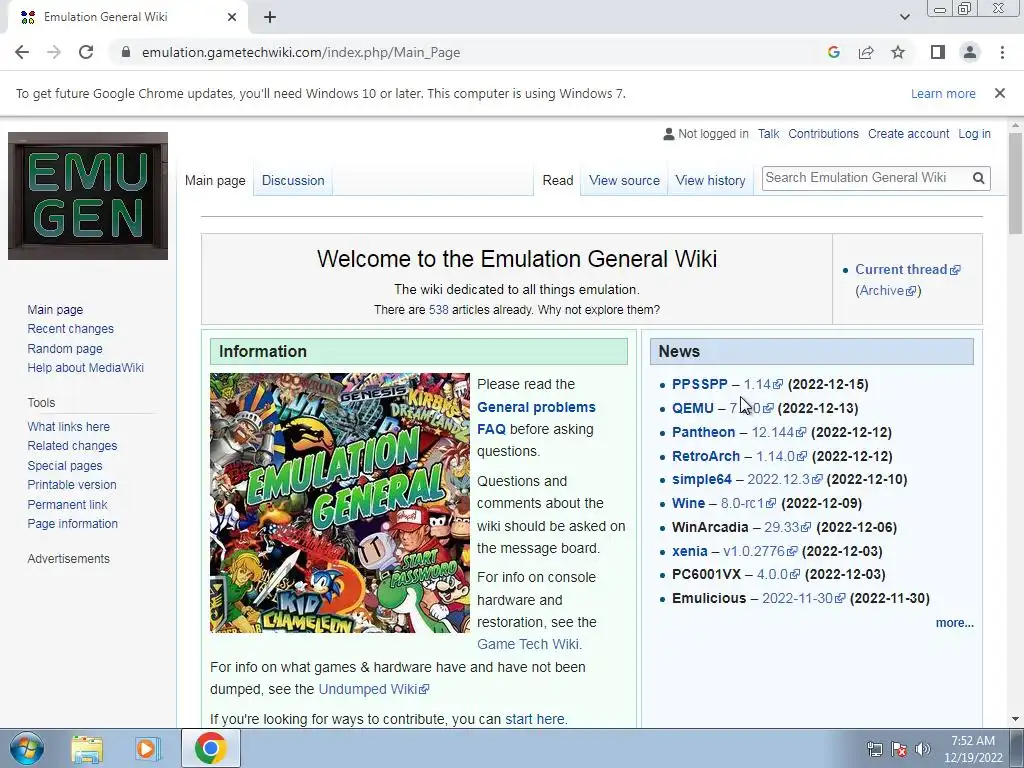Click the Google search icon in address bar
The height and width of the screenshot is (768, 1024).
pos(833,52)
